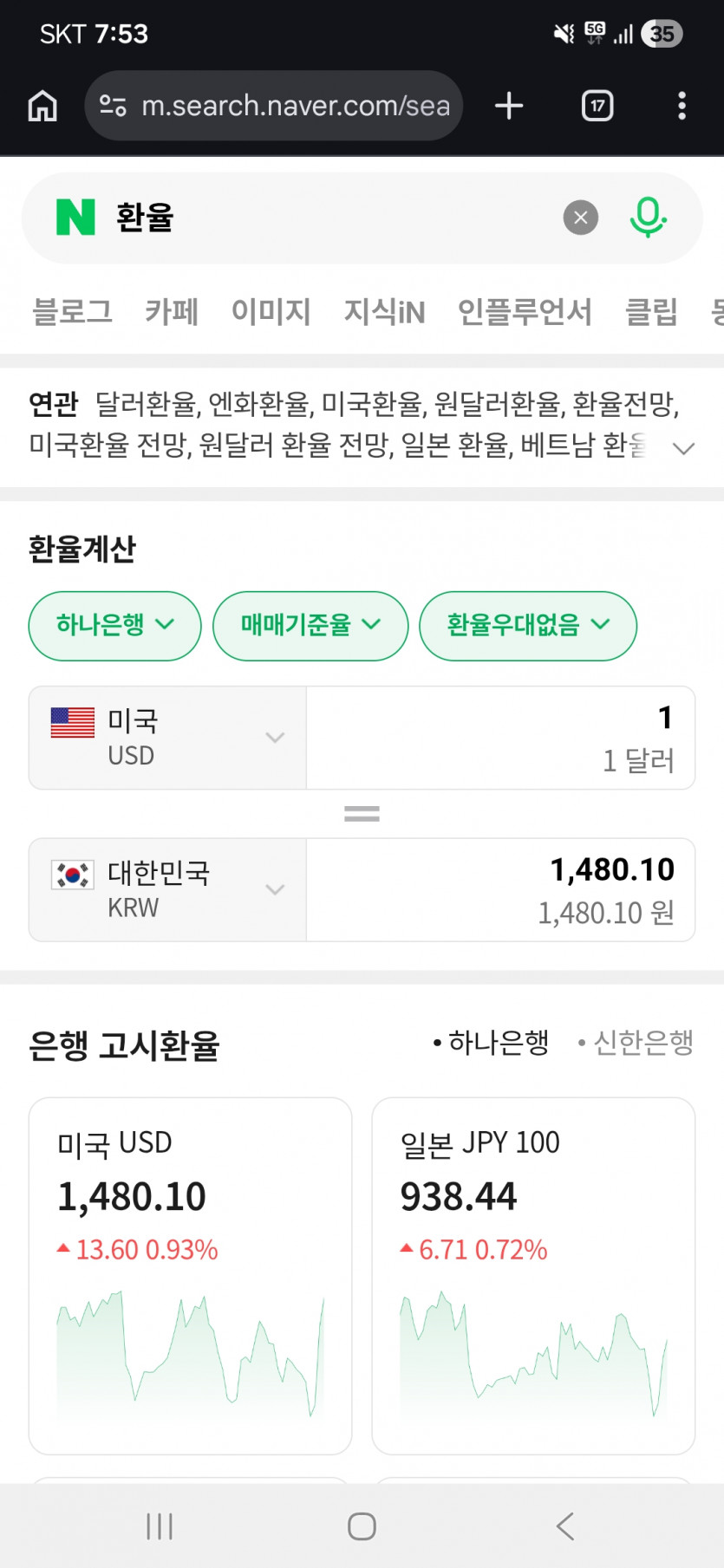Tap the browser home icon
The image size is (724, 1568).
(42, 107)
